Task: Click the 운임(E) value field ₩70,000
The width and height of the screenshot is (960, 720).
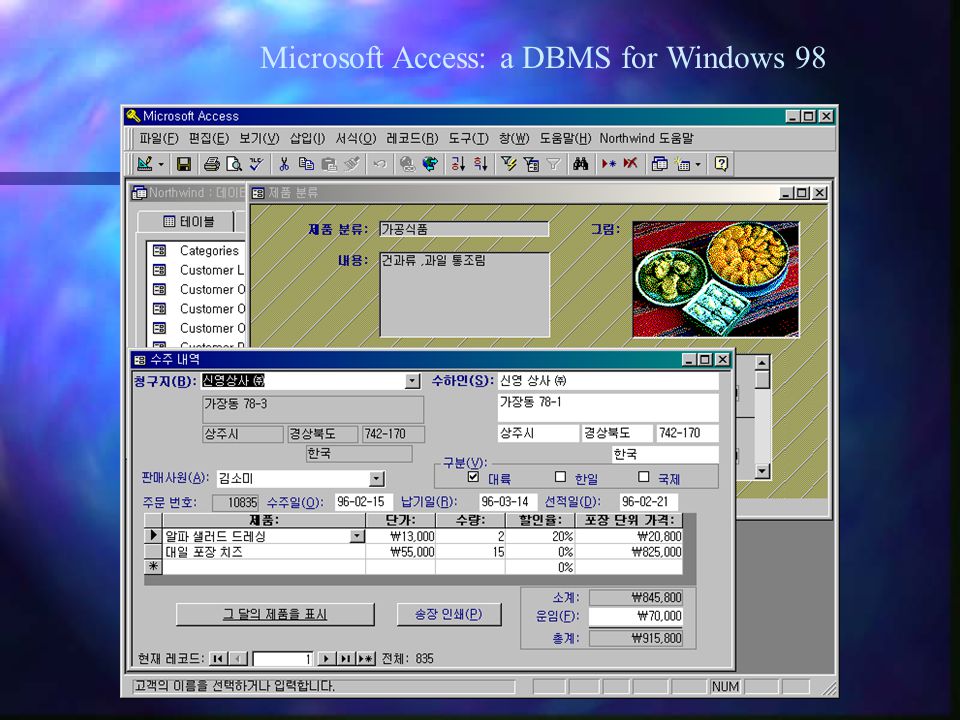Action: (636, 616)
